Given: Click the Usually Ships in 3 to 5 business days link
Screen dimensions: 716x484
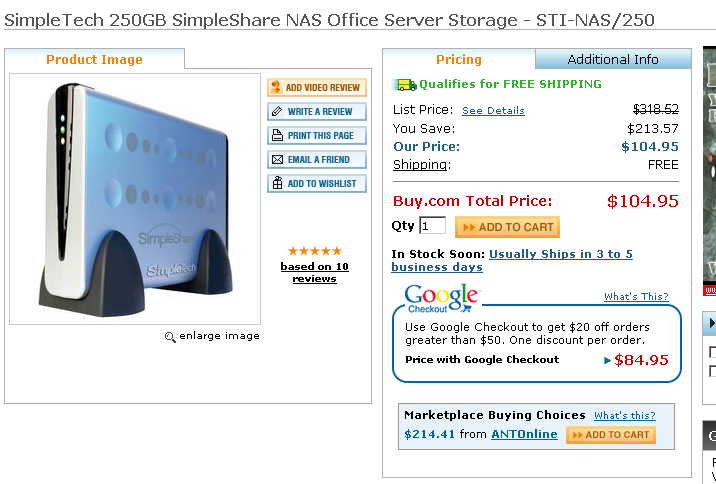Looking at the screenshot, I should click(x=512, y=260).
